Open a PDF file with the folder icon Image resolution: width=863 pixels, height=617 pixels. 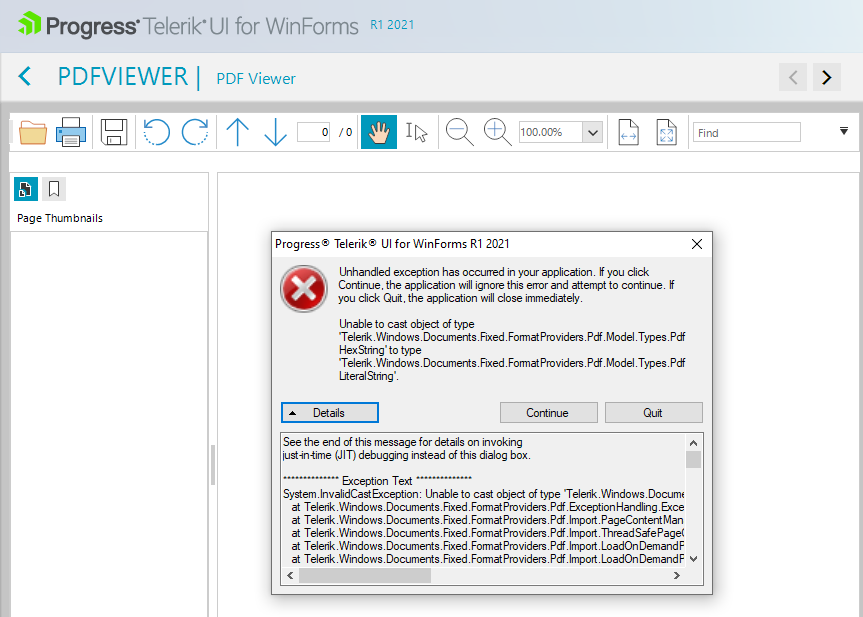[x=33, y=132]
